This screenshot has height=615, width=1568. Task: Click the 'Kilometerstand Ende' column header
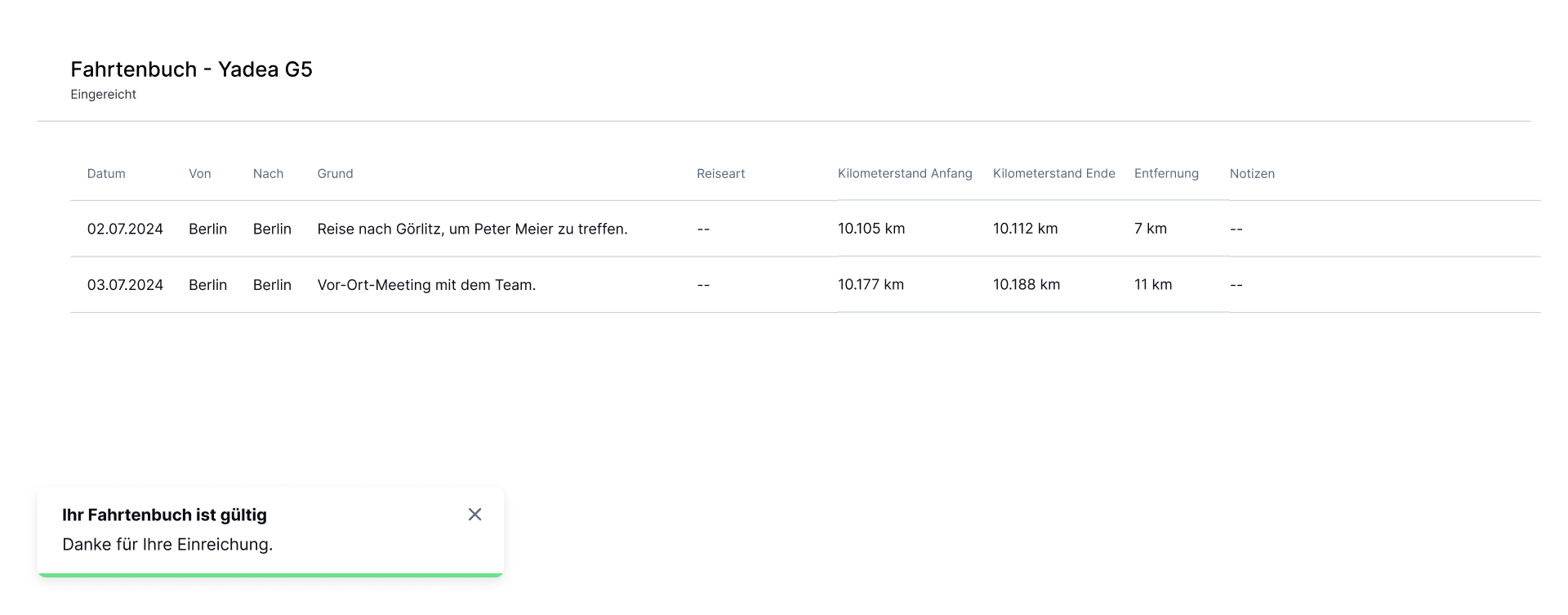pos(1053,174)
